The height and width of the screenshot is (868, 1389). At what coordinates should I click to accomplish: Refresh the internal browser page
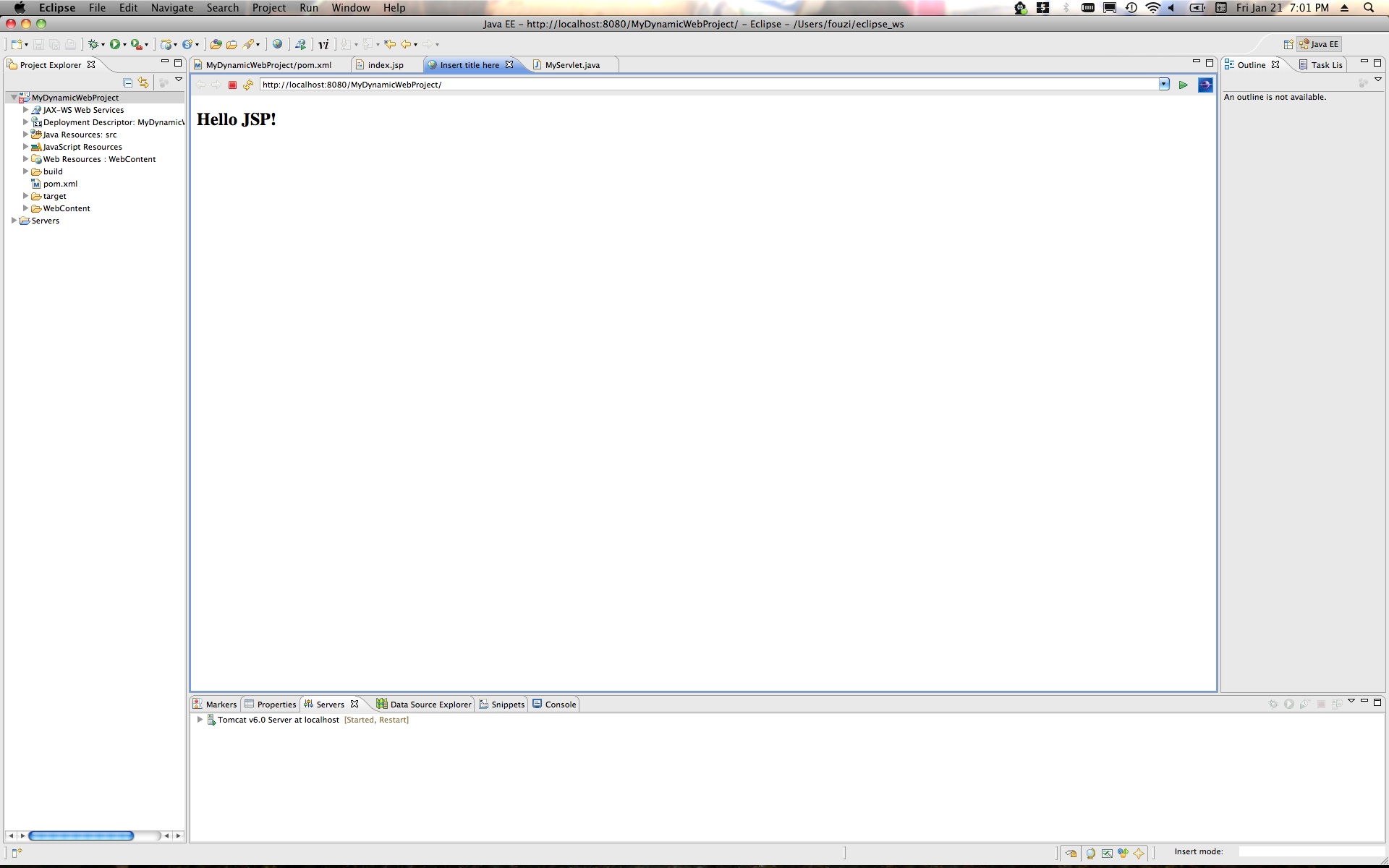(x=248, y=85)
